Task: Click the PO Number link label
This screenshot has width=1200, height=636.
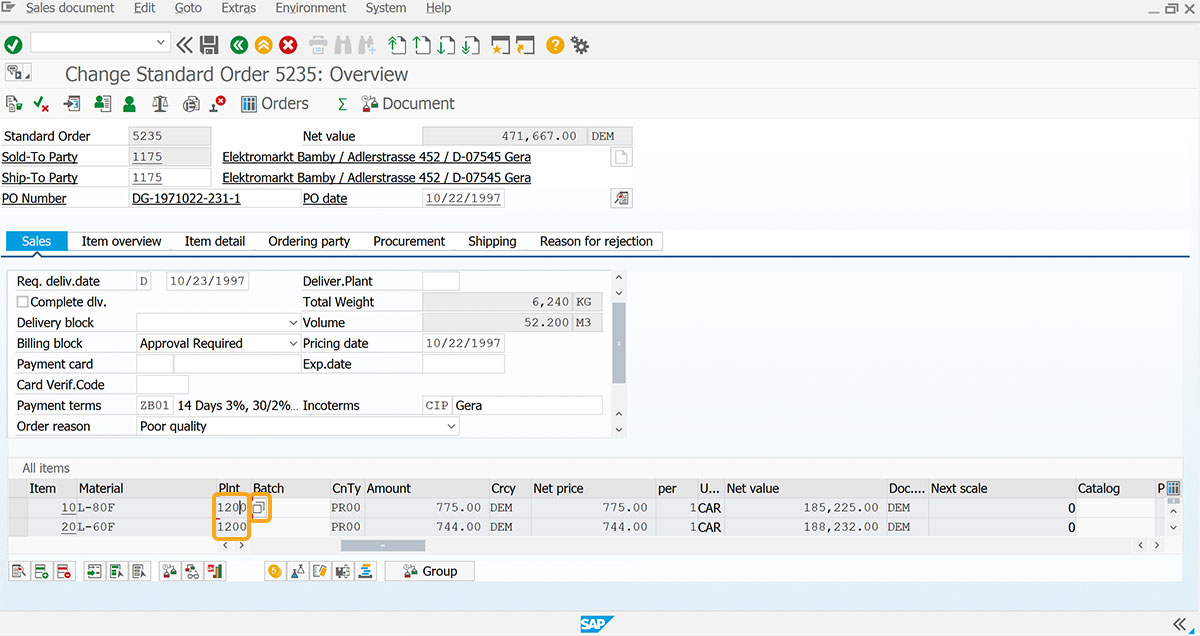Action: pyautogui.click(x=34, y=198)
